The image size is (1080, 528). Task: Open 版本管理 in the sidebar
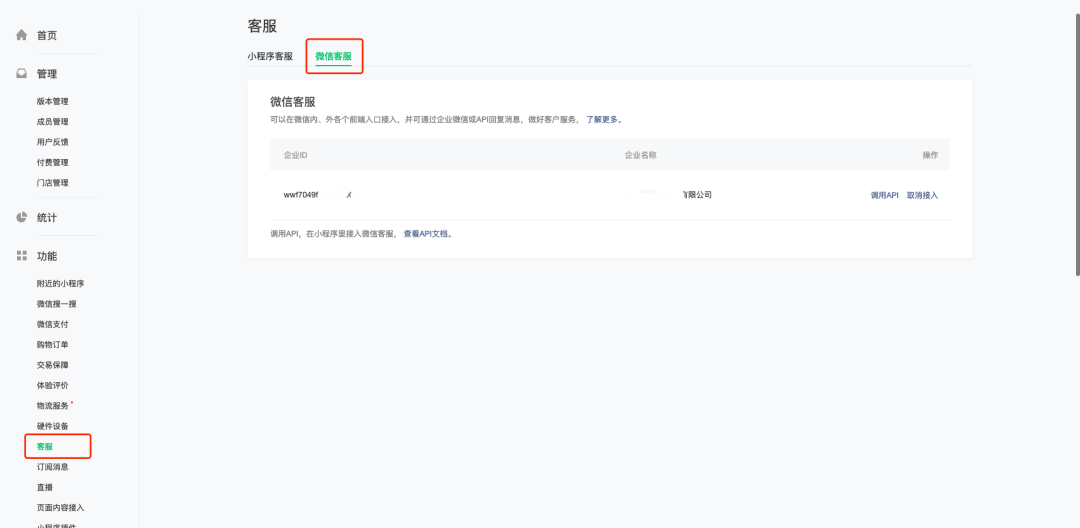(52, 101)
